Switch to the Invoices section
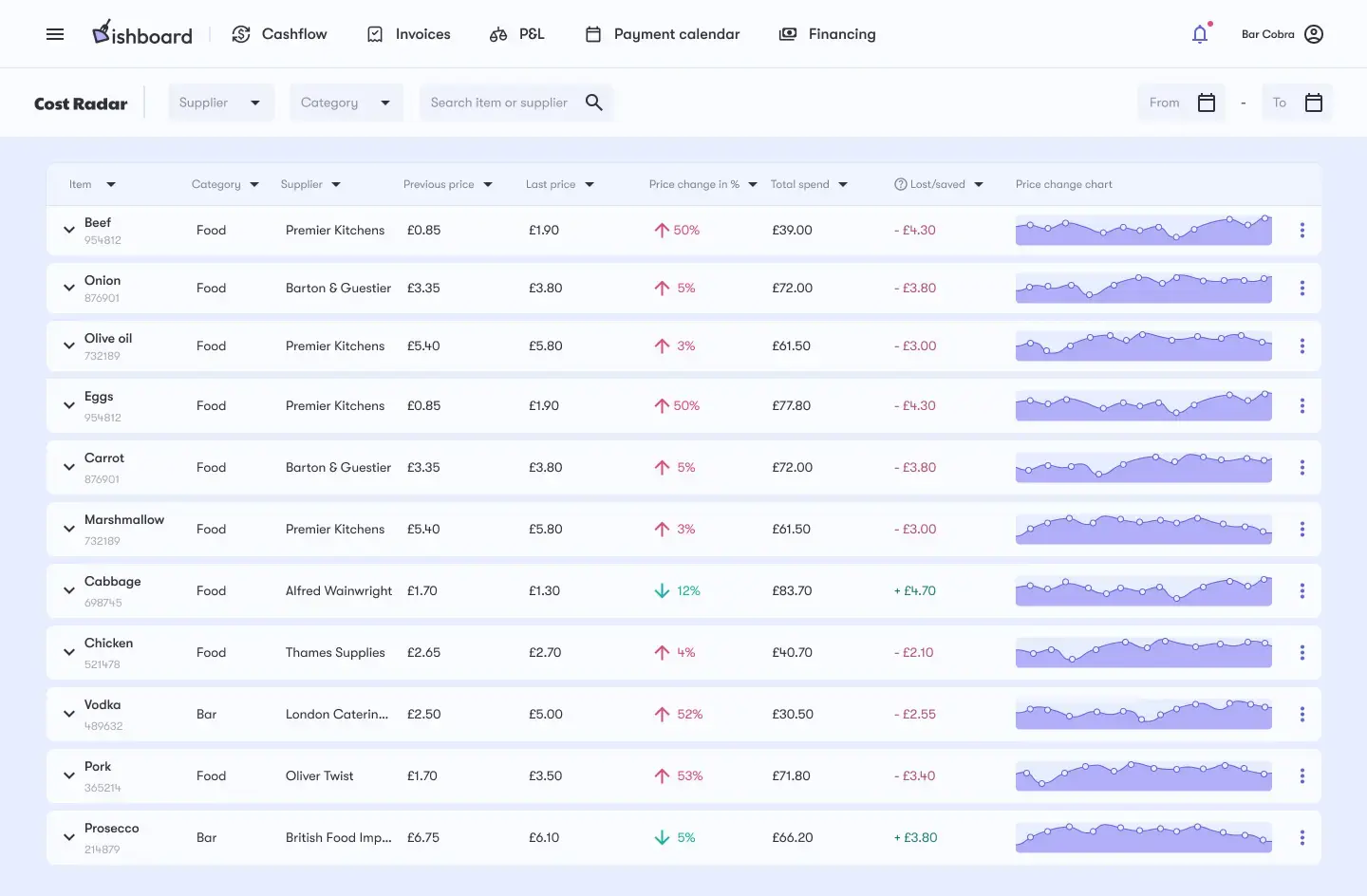 coord(409,34)
